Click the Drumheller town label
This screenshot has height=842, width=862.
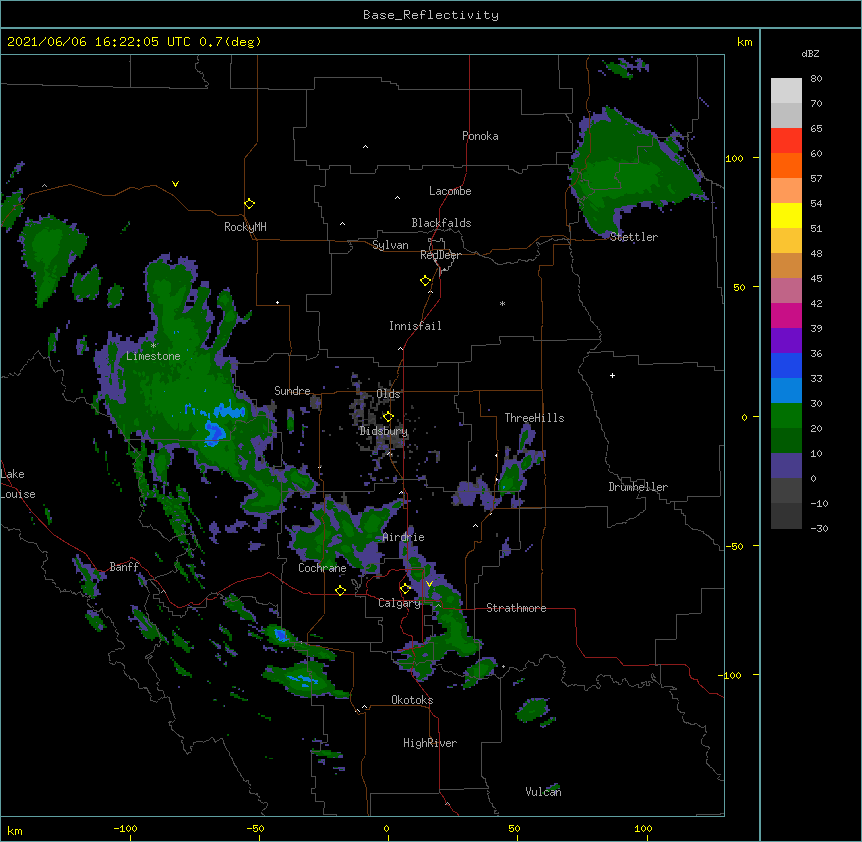[638, 487]
